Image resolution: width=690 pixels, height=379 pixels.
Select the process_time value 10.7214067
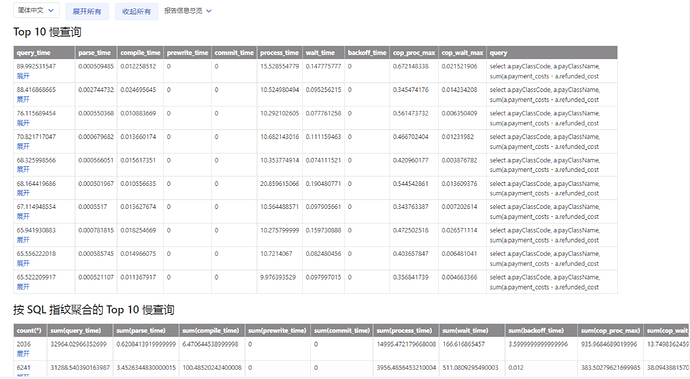coord(276,254)
